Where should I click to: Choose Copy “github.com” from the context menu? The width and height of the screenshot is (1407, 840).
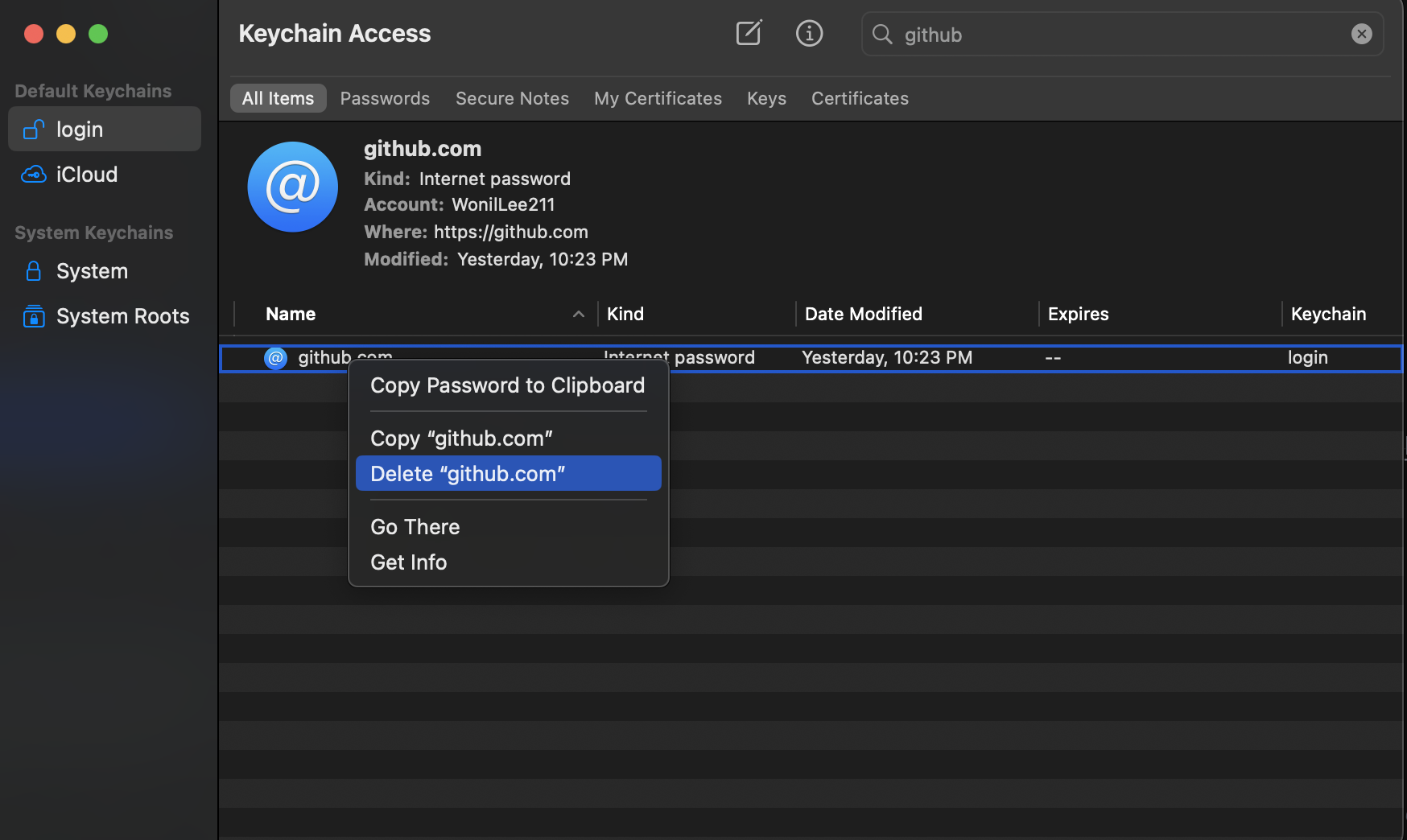pos(508,439)
